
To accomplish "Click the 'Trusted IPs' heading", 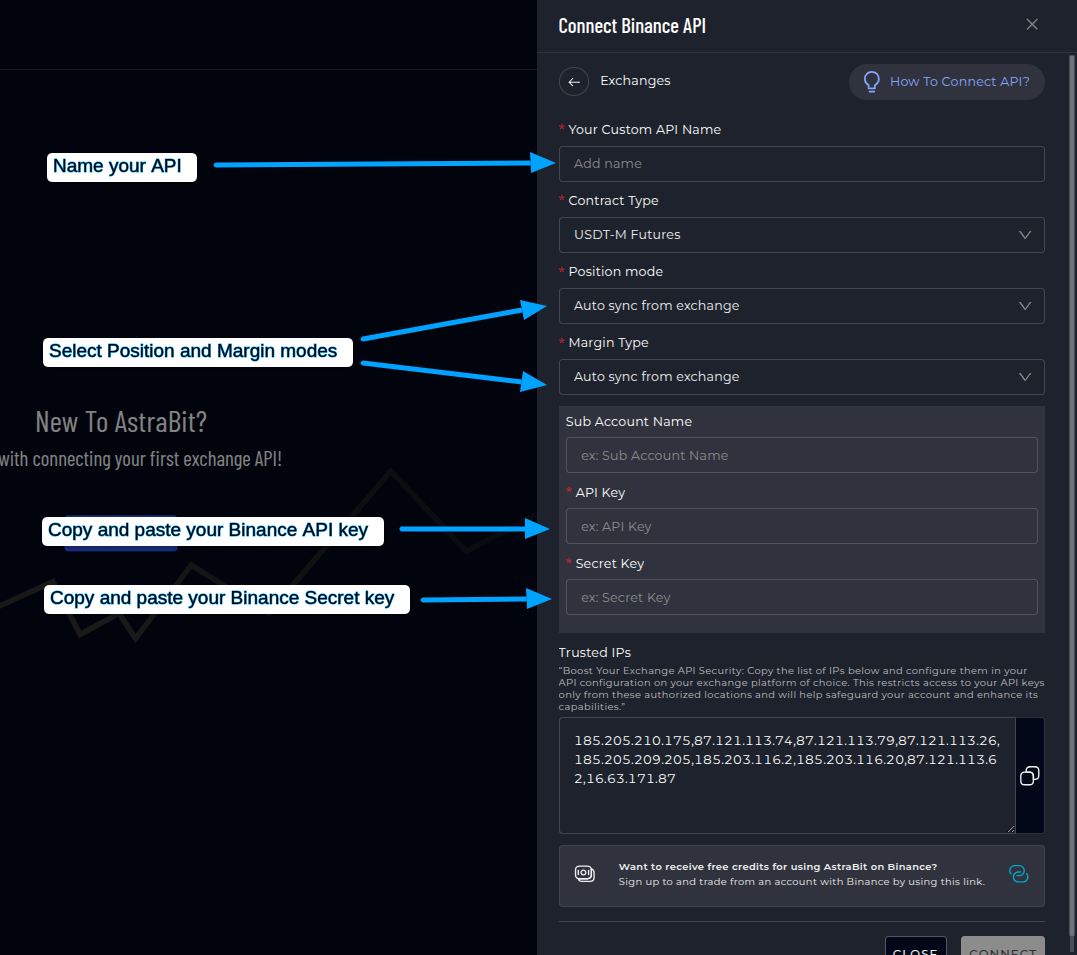I will [595, 652].
